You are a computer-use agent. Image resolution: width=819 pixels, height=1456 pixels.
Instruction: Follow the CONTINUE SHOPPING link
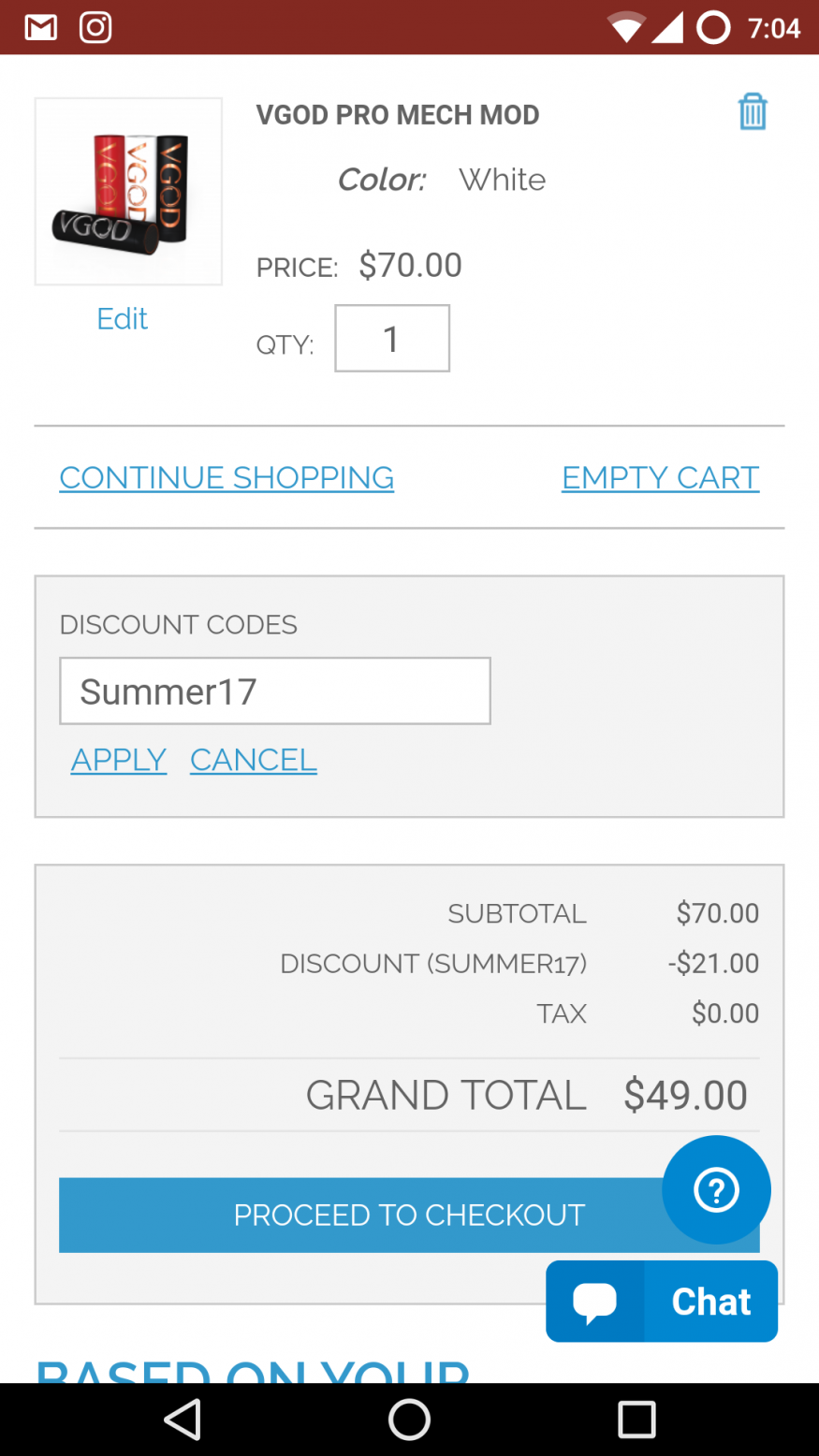click(227, 477)
